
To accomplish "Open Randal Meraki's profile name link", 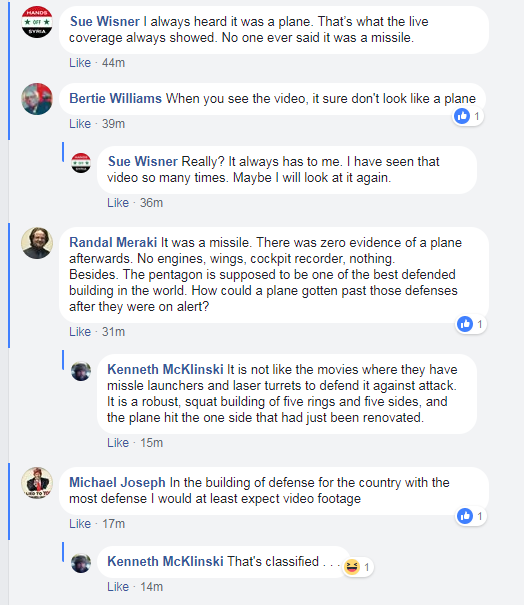I will coord(113,242).
